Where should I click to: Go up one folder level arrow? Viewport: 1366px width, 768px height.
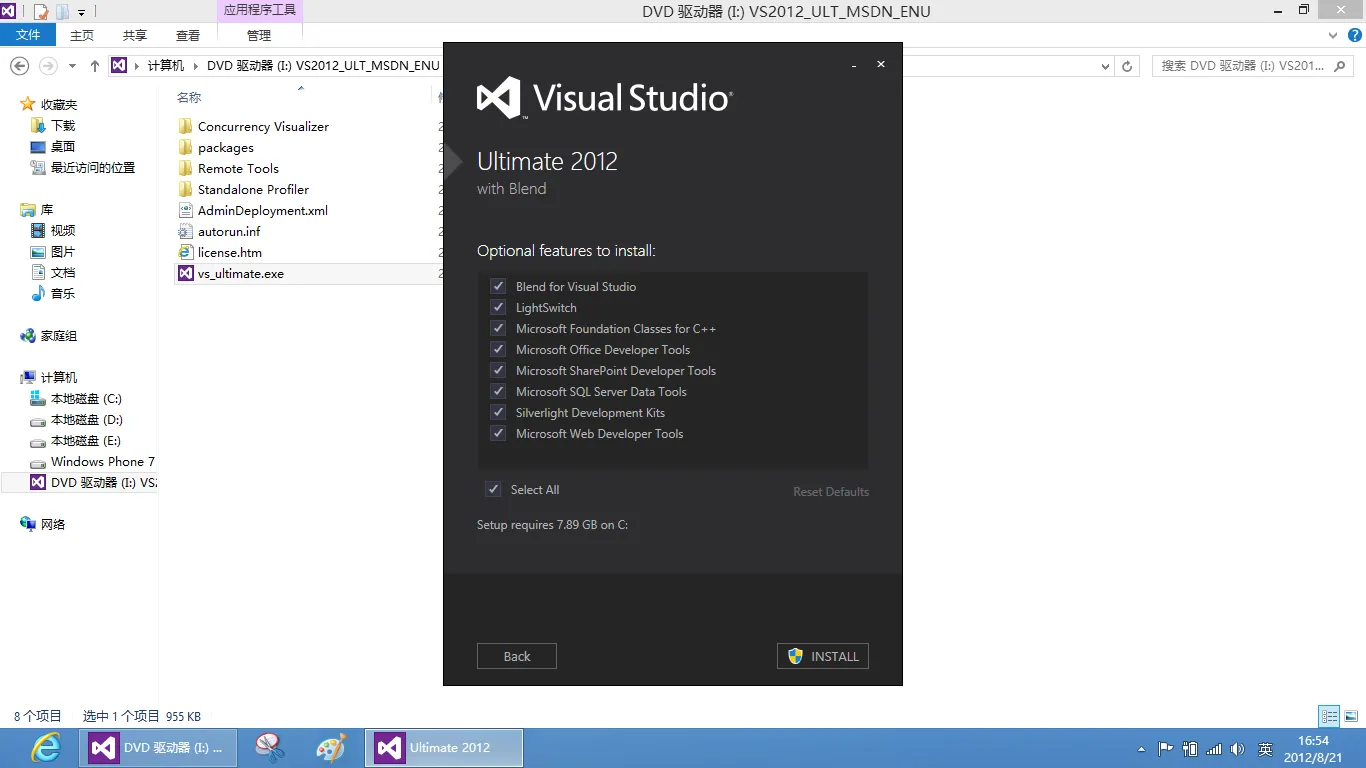click(95, 66)
